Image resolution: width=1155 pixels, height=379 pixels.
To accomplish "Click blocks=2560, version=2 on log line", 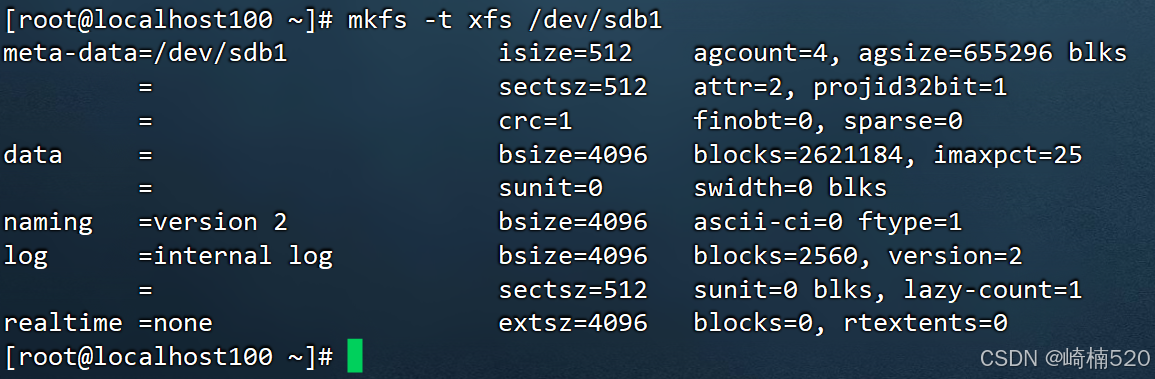I will coord(858,256).
